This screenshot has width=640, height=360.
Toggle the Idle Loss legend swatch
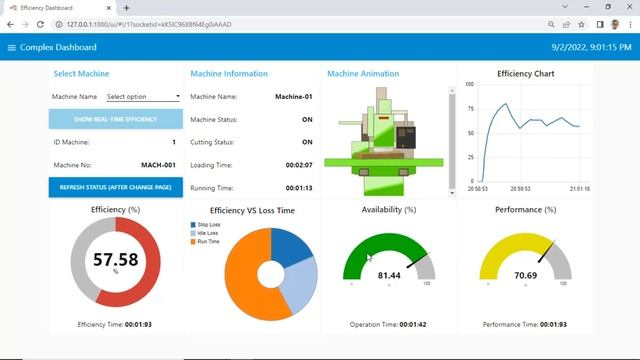193,233
